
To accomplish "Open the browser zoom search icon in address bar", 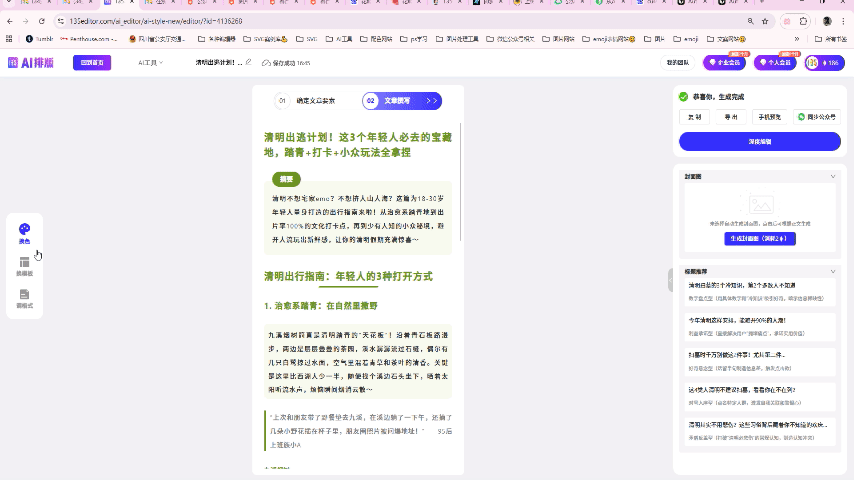I will click(751, 21).
